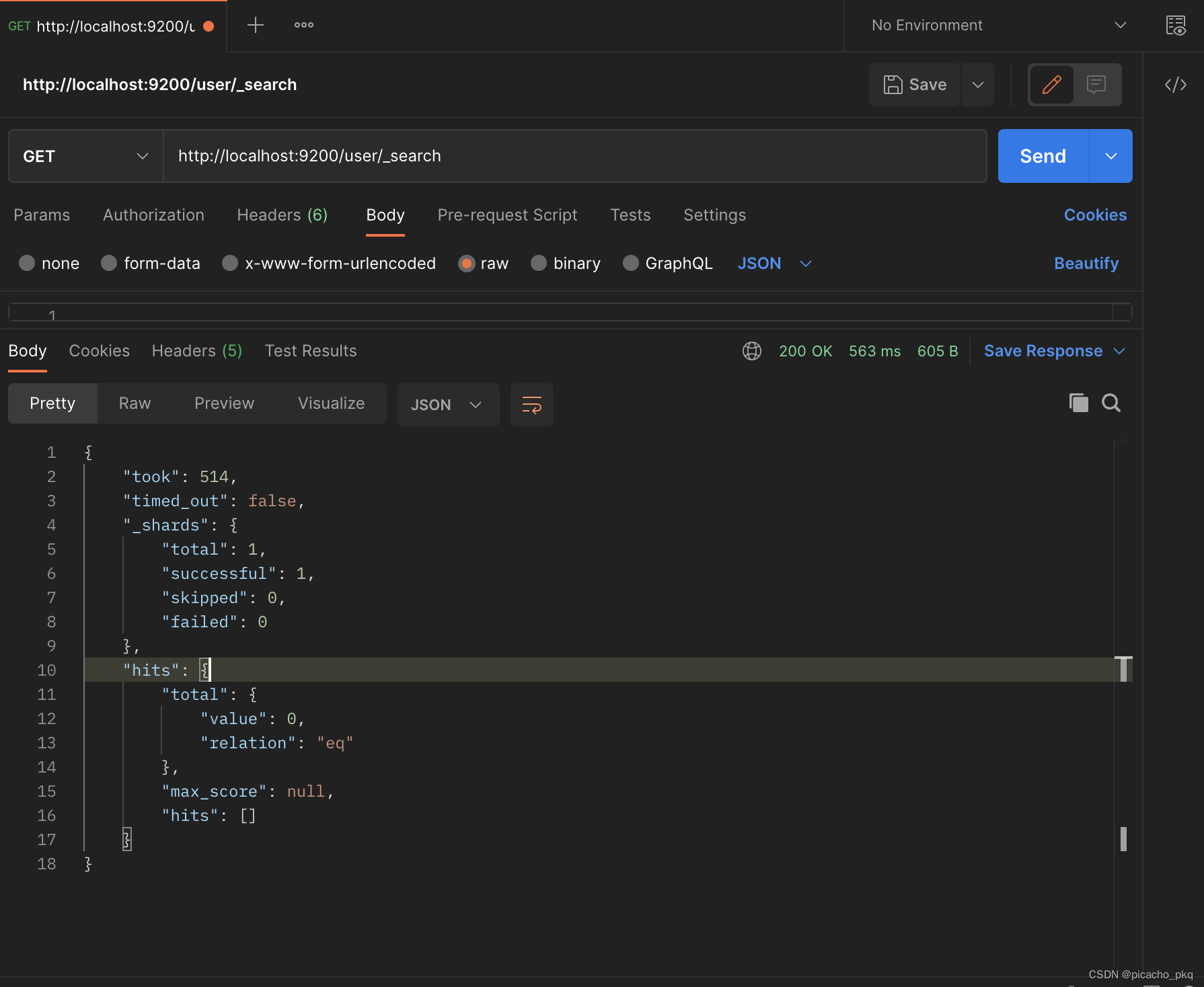This screenshot has height=987, width=1204.
Task: Click the "took": 514 line
Action: click(180, 477)
